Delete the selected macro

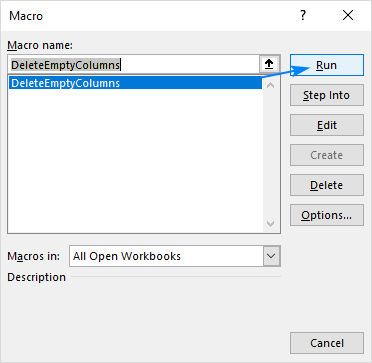tap(327, 185)
